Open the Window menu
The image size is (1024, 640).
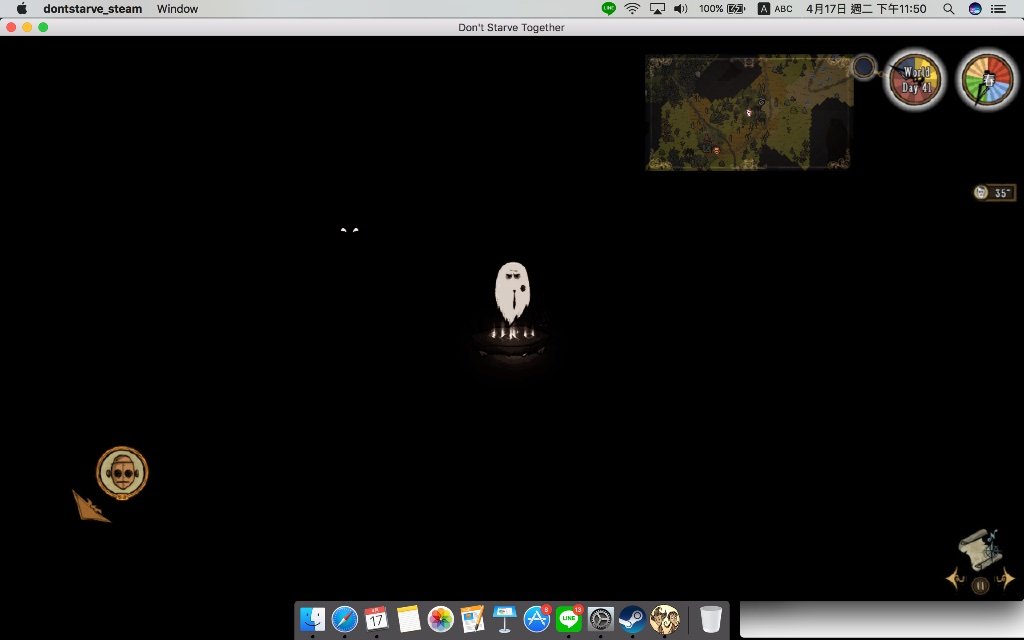click(178, 8)
